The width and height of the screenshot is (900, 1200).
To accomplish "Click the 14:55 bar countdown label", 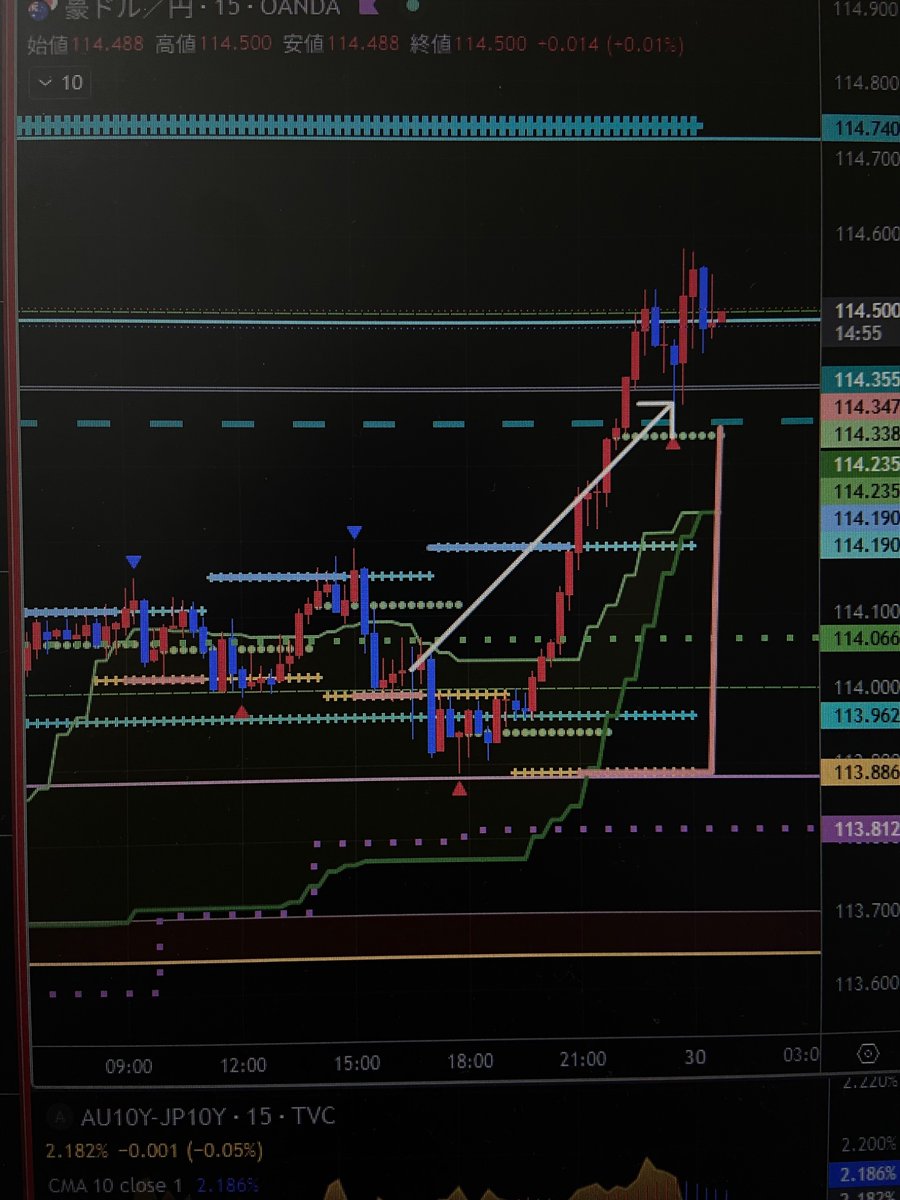I will pos(858,333).
